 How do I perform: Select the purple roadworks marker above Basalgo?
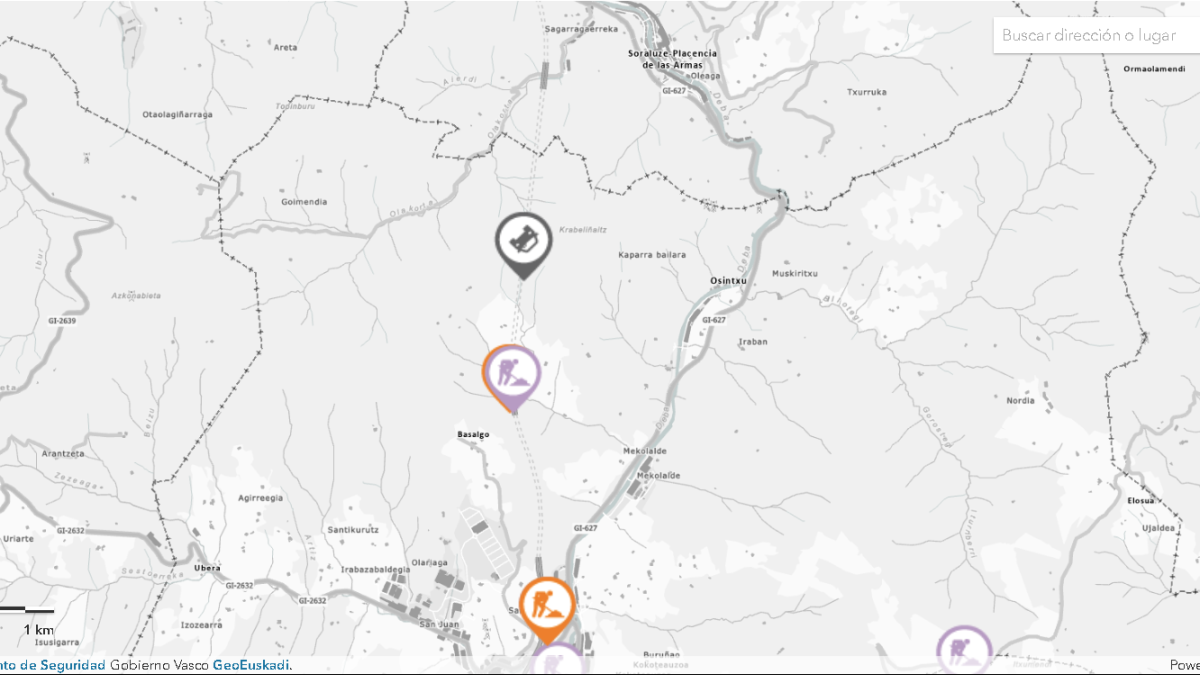pyautogui.click(x=513, y=375)
